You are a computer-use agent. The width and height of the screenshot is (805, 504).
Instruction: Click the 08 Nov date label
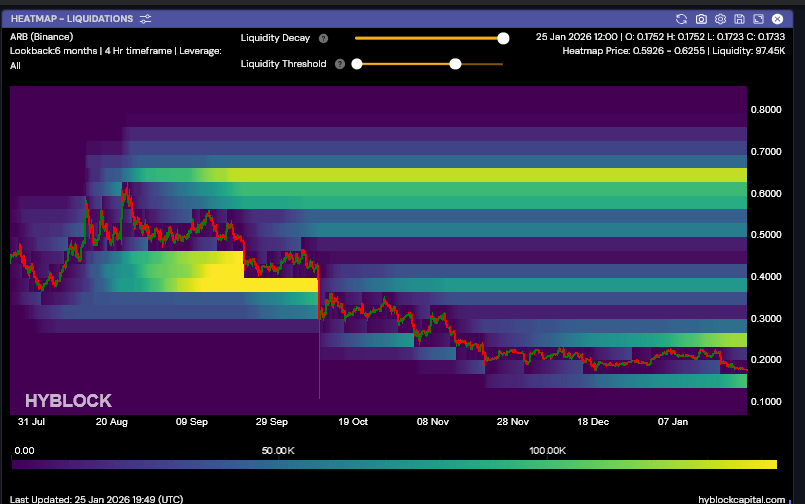[x=433, y=422]
